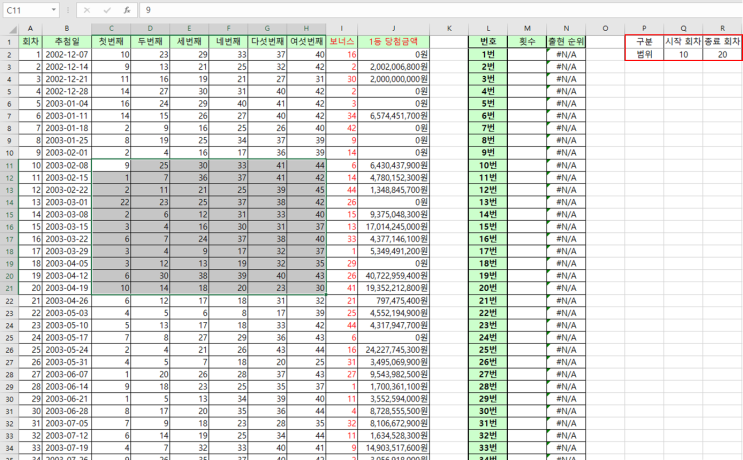Expand the Name Box dropdown arrow

coord(54,10)
